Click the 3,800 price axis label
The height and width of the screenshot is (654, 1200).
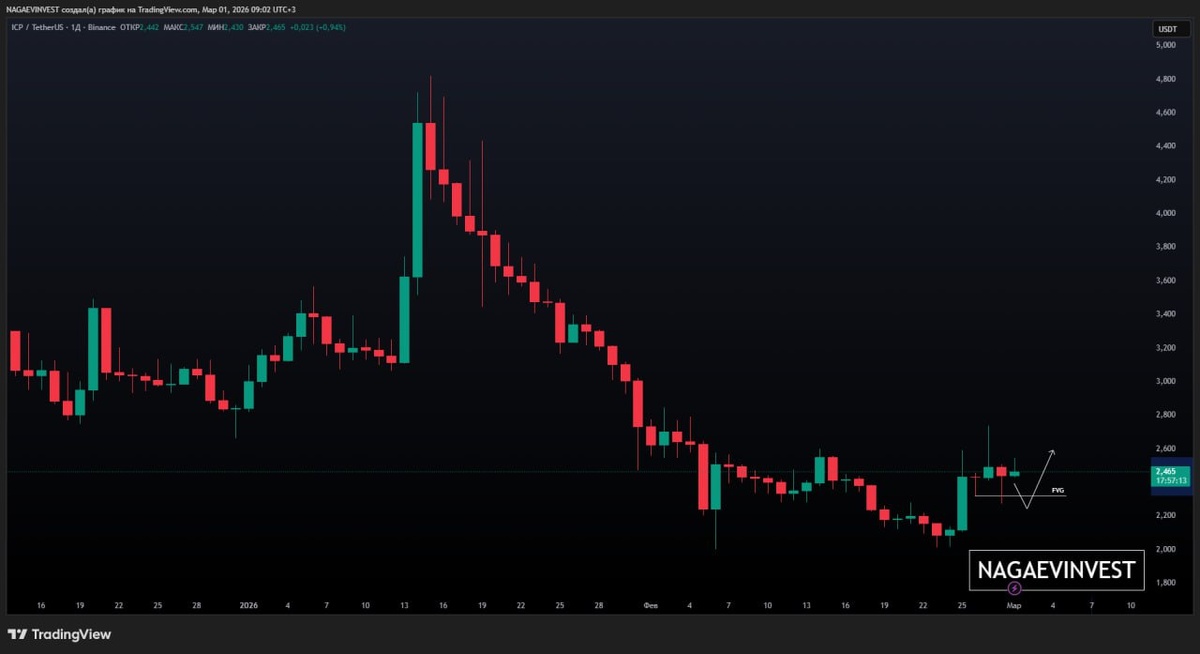tap(1165, 247)
